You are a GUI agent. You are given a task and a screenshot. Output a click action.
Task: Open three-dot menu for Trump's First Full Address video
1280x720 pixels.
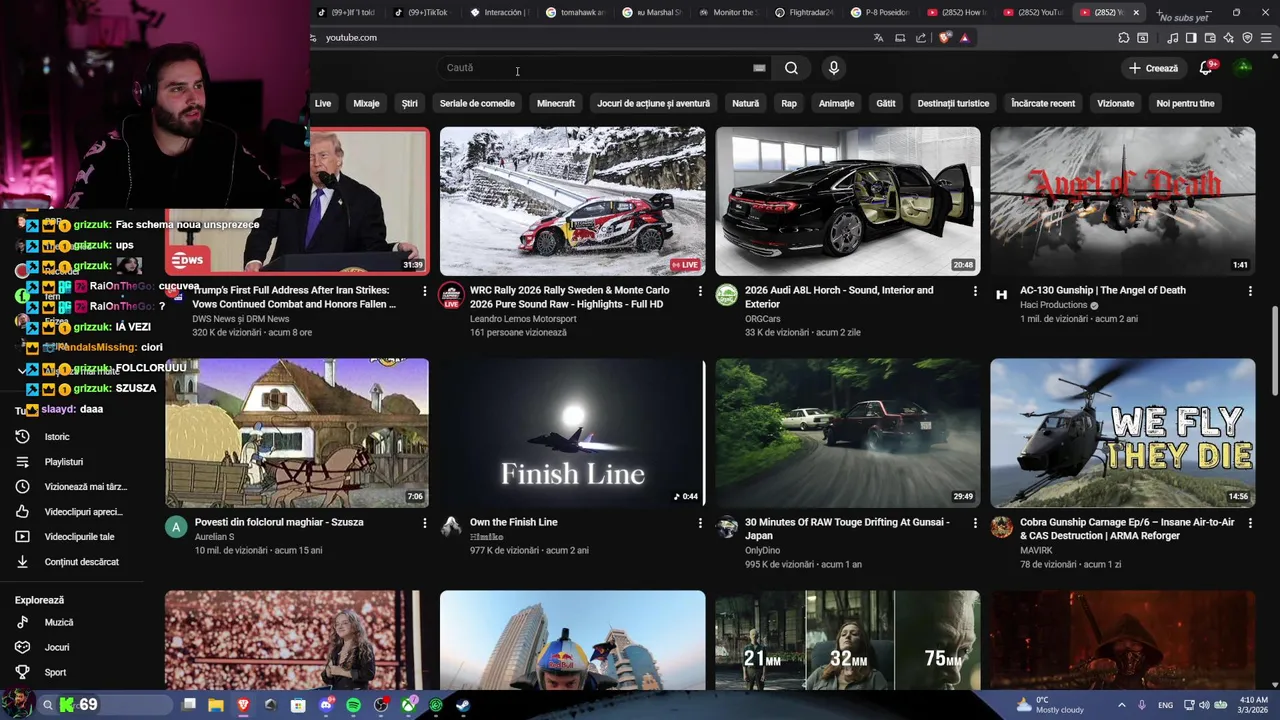click(x=424, y=291)
